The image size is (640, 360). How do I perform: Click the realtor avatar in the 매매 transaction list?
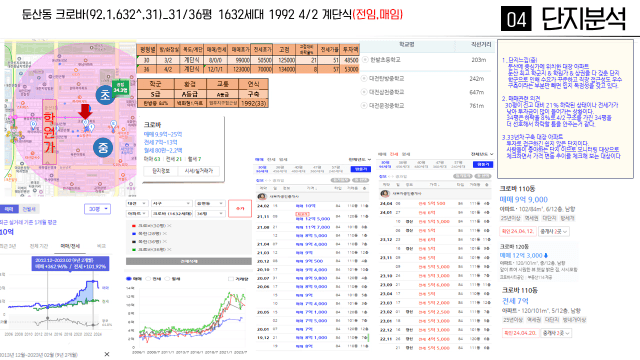pyautogui.click(x=262, y=196)
